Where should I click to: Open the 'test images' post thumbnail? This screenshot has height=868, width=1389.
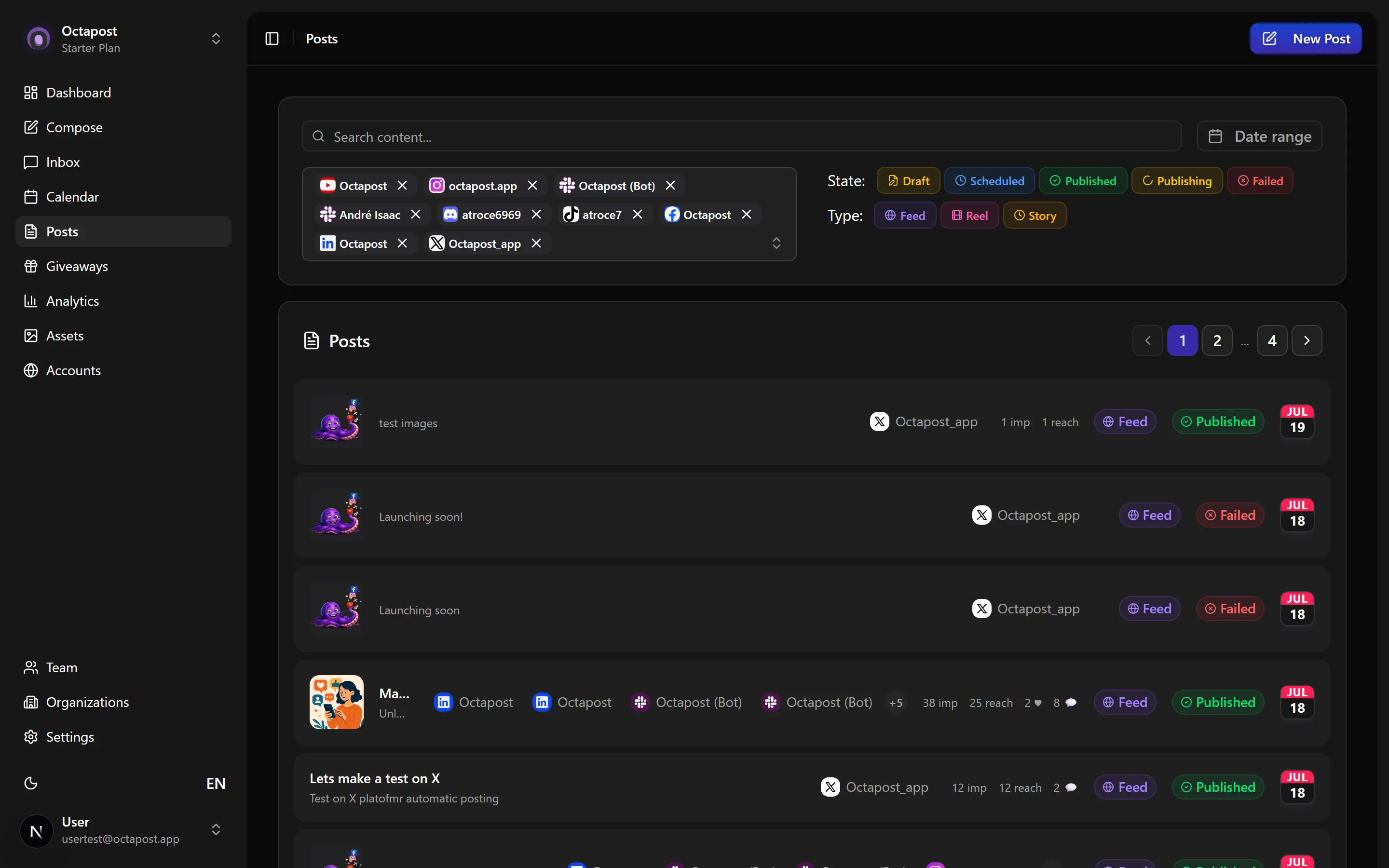click(x=336, y=421)
